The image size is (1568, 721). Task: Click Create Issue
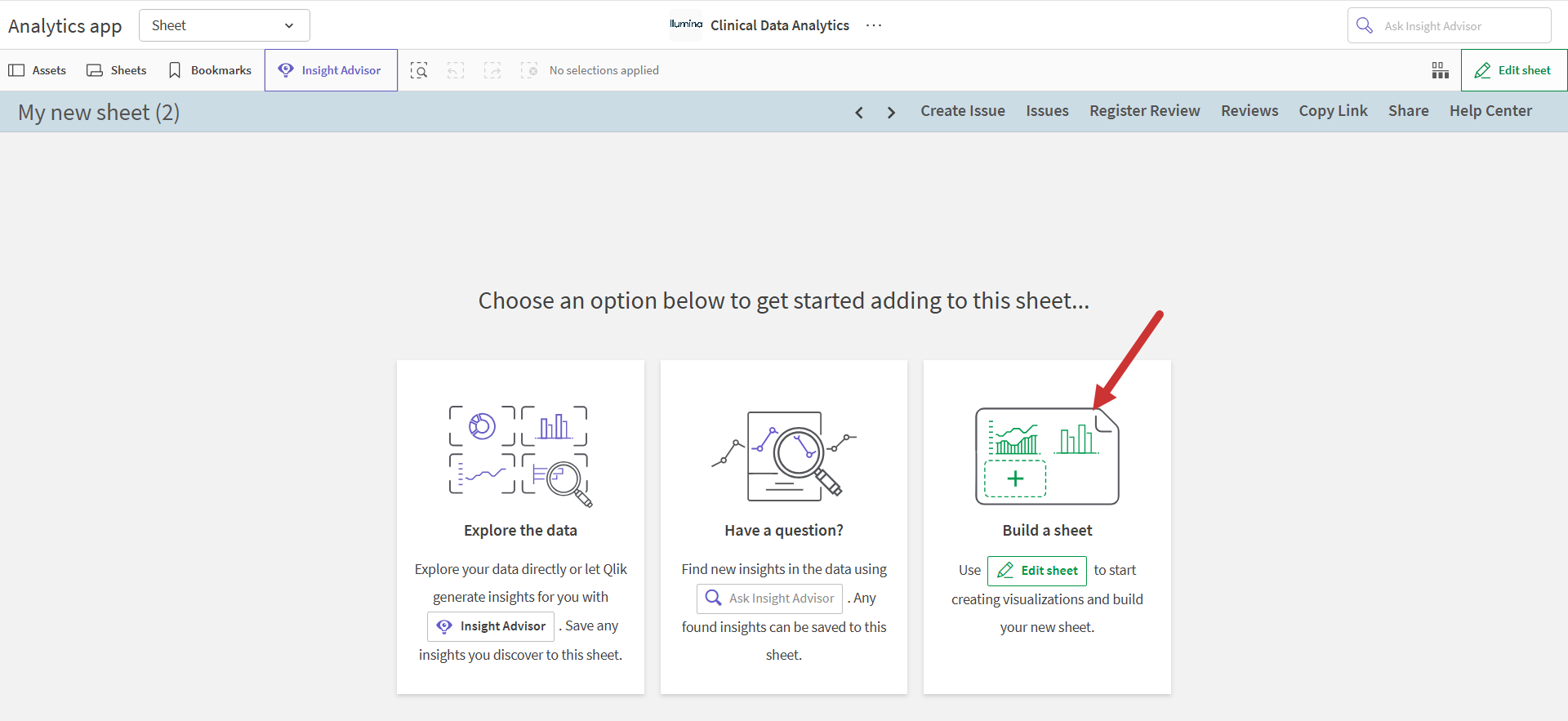[x=963, y=111]
